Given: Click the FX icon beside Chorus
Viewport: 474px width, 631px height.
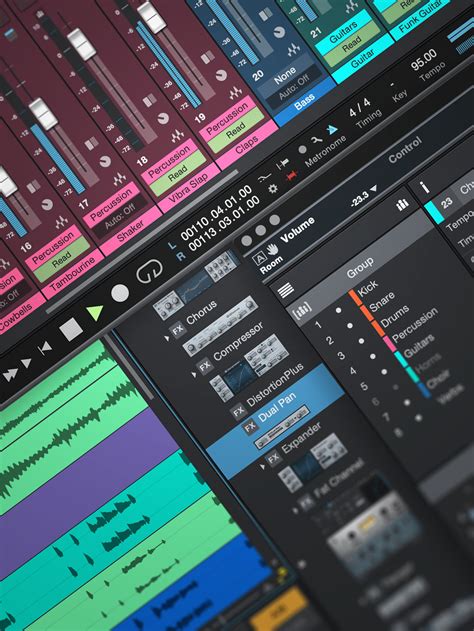Looking at the screenshot, I should click(177, 330).
